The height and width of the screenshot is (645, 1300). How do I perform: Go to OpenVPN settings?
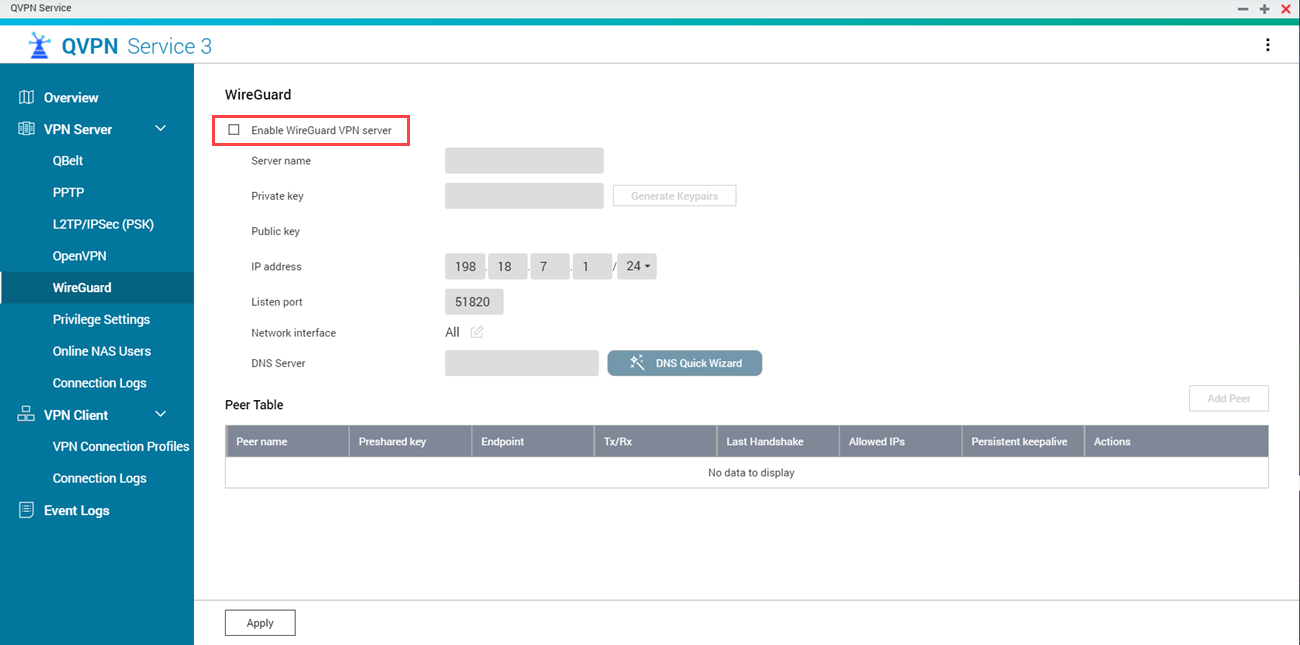[79, 256]
